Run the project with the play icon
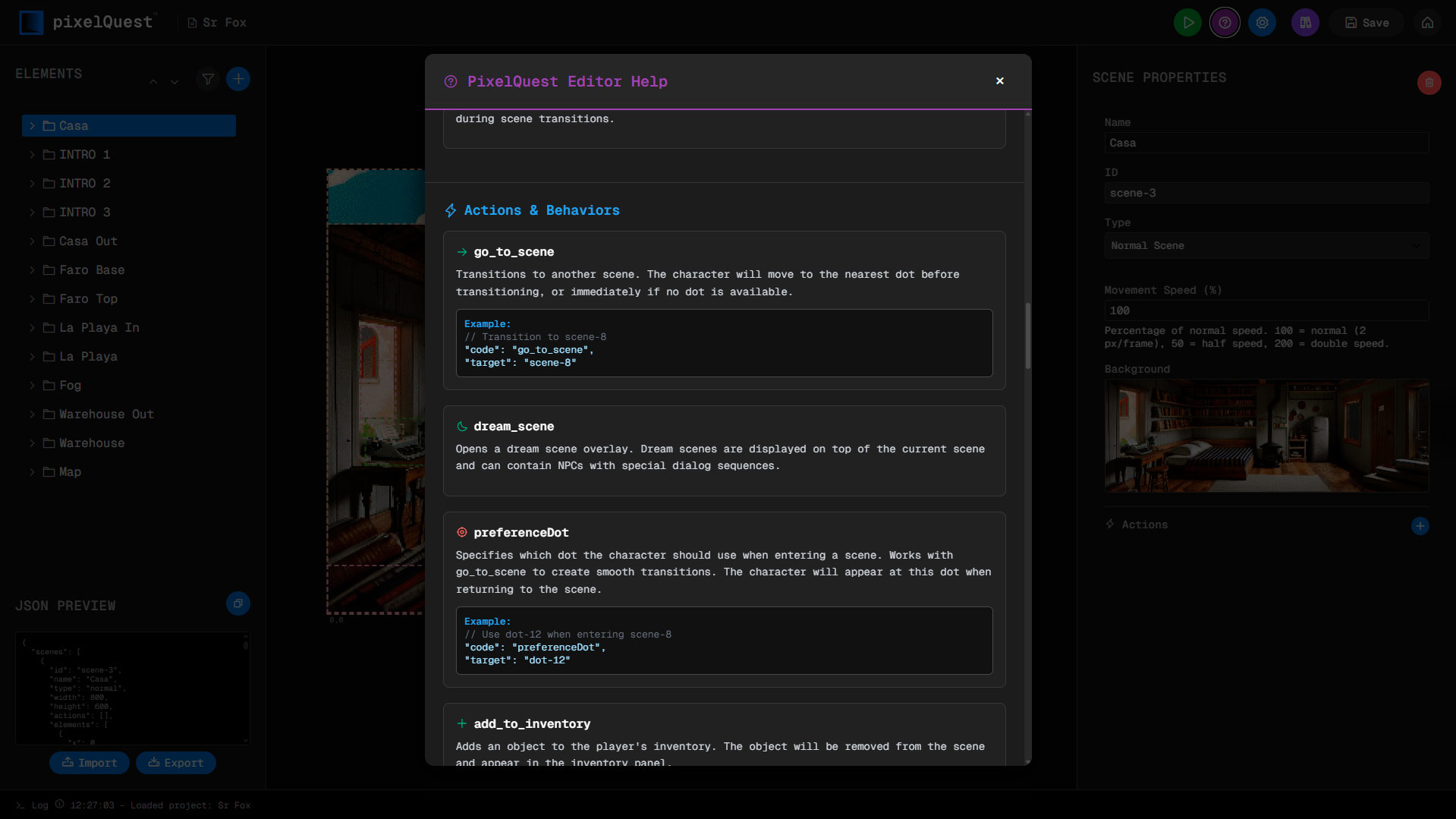1456x819 pixels. [x=1187, y=22]
